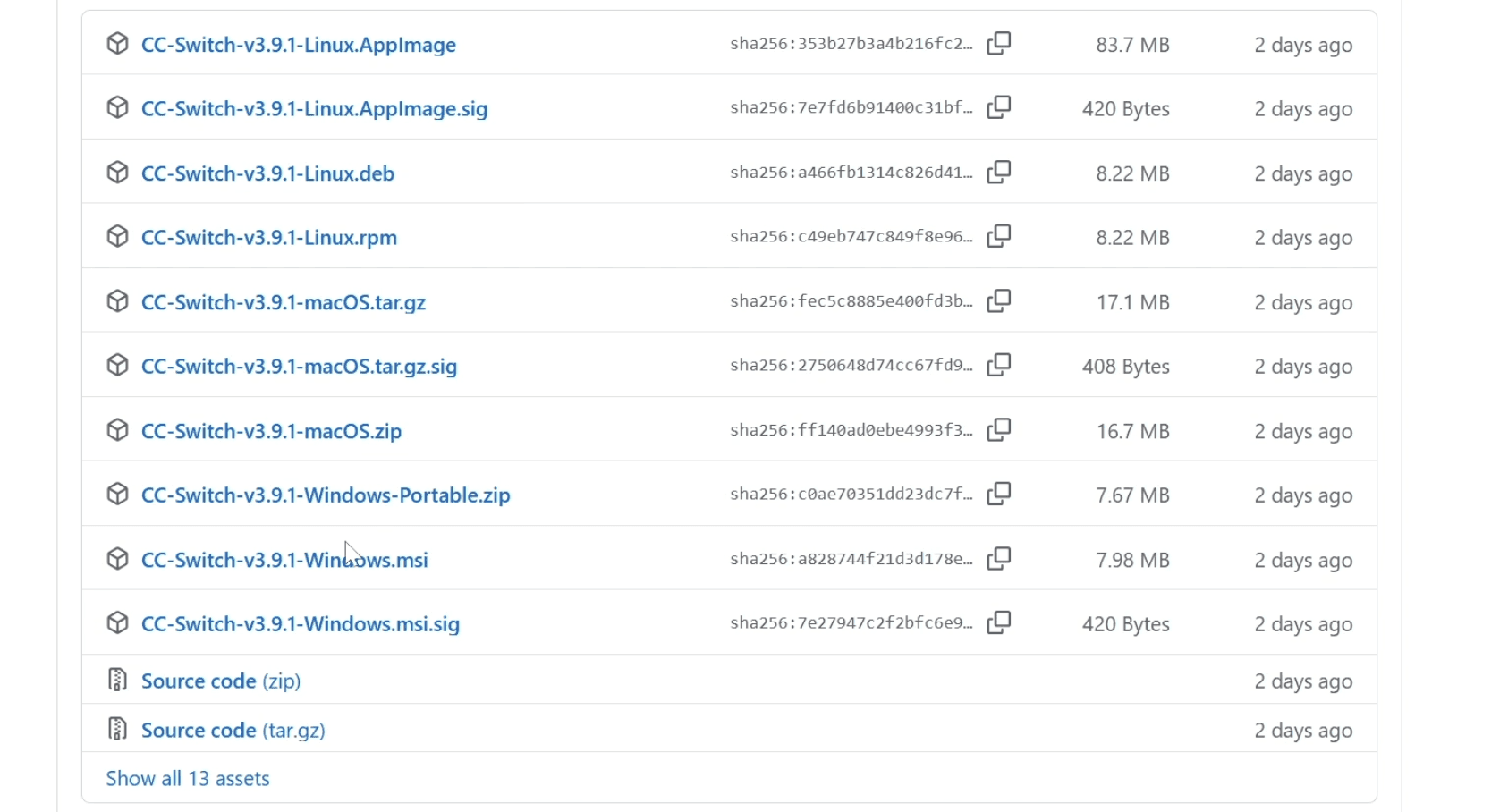Copy SHA256 hash for Linux.AppImage
Image resolution: width=1491 pixels, height=812 pixels.
[999, 44]
